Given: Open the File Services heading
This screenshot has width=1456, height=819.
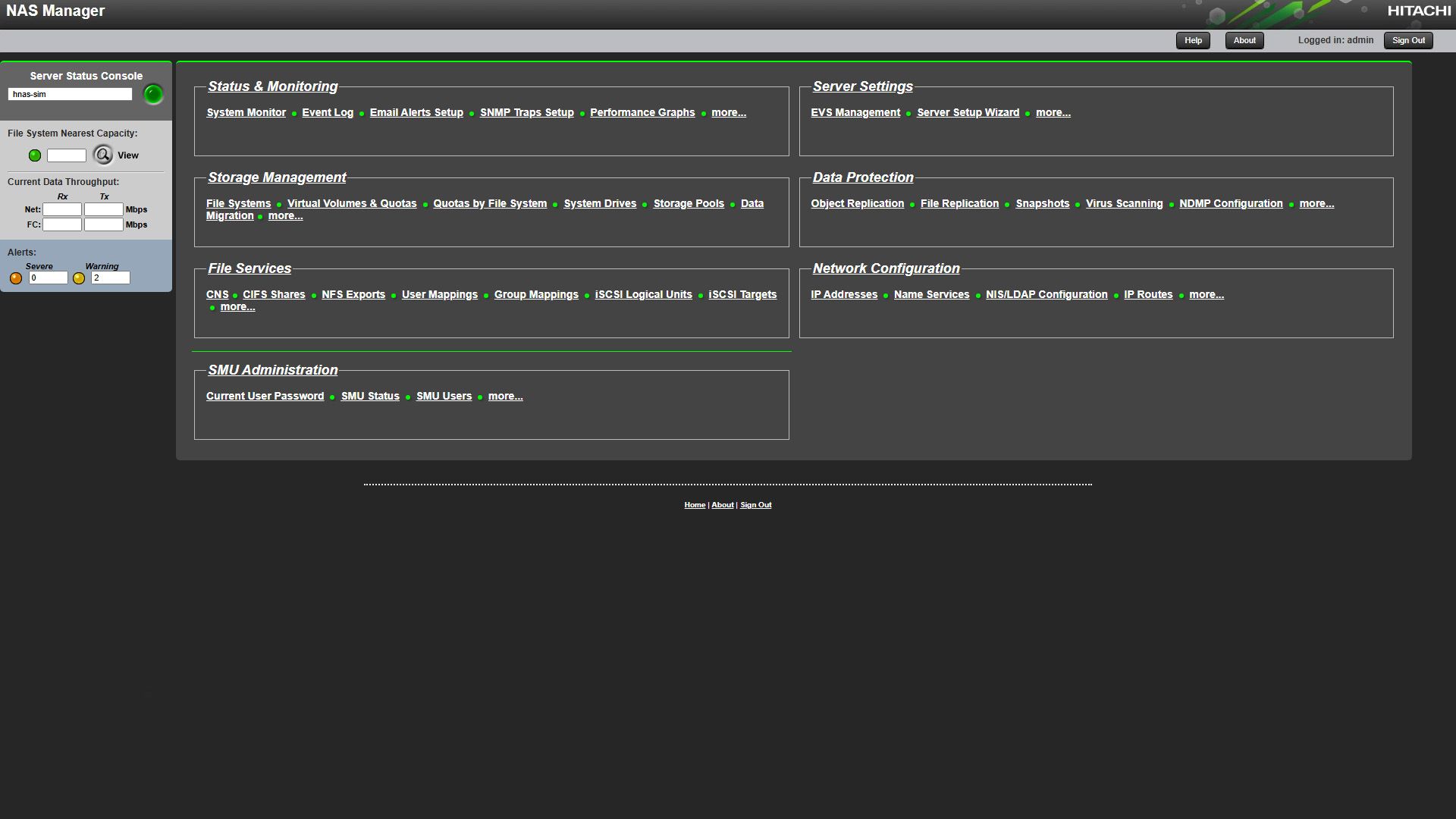Looking at the screenshot, I should 249,268.
